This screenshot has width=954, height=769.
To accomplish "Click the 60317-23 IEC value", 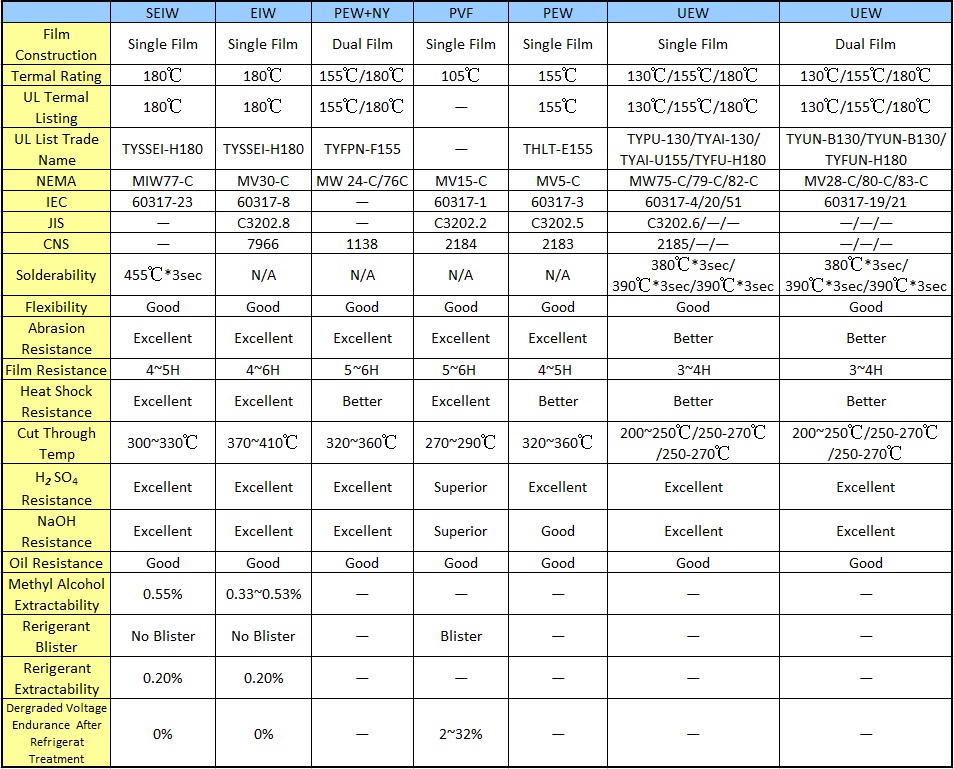I will 162,201.
